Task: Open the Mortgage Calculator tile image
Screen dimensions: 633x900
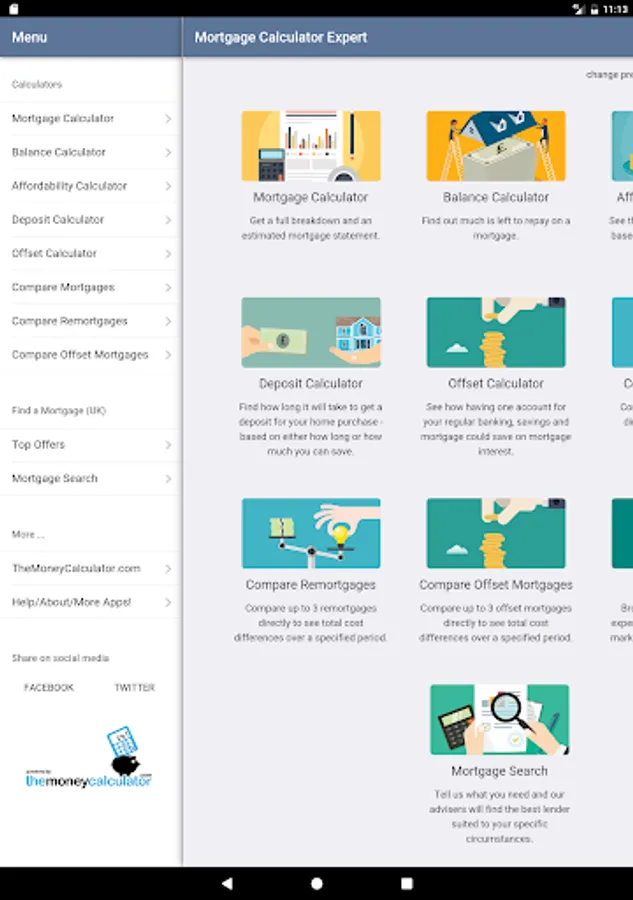Action: [310, 146]
